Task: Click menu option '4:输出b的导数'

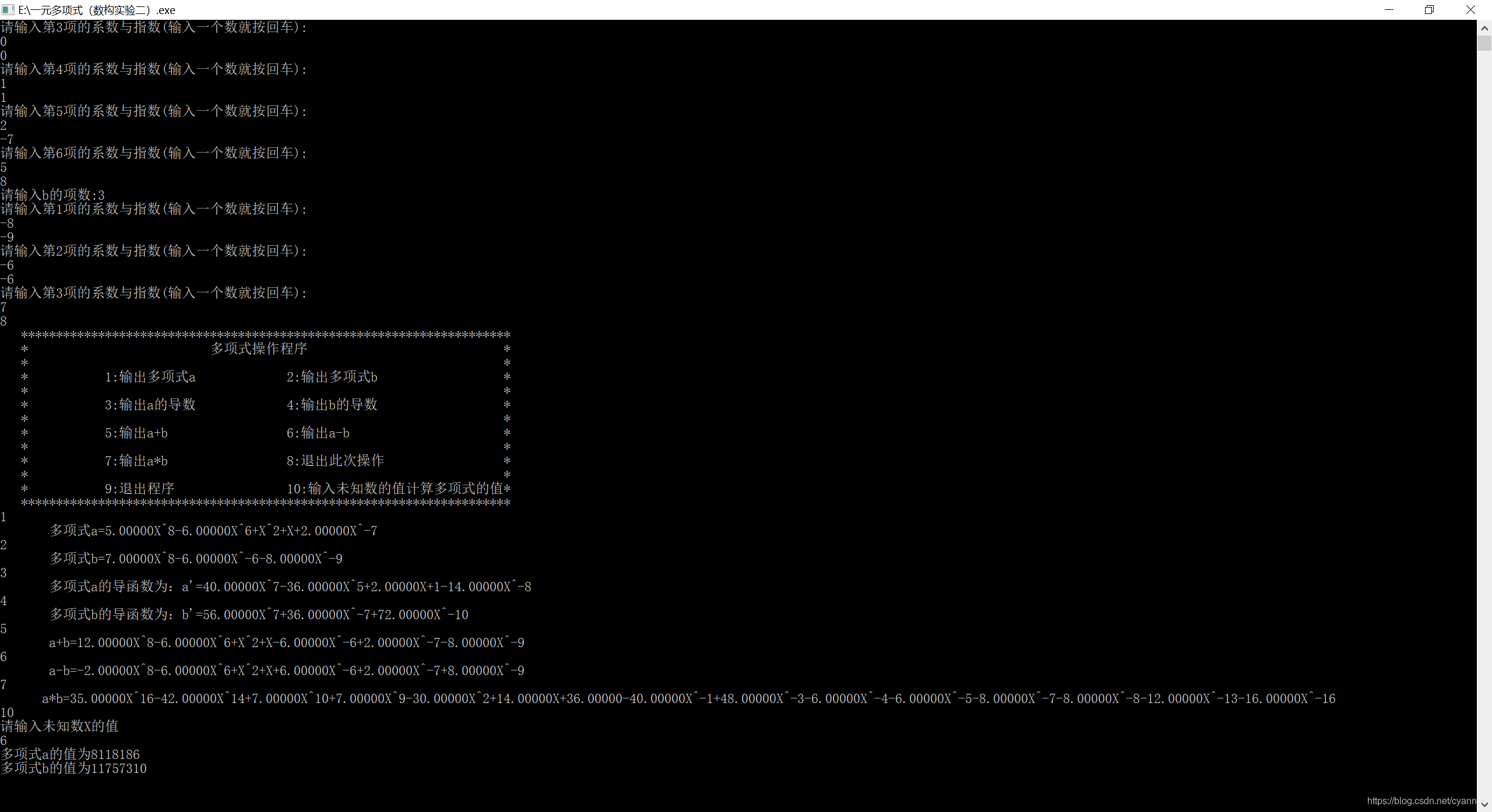Action: tap(332, 404)
